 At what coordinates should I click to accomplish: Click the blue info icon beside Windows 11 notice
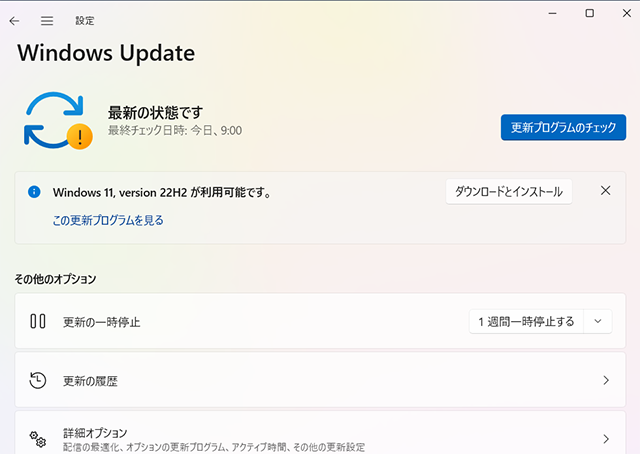[34, 191]
